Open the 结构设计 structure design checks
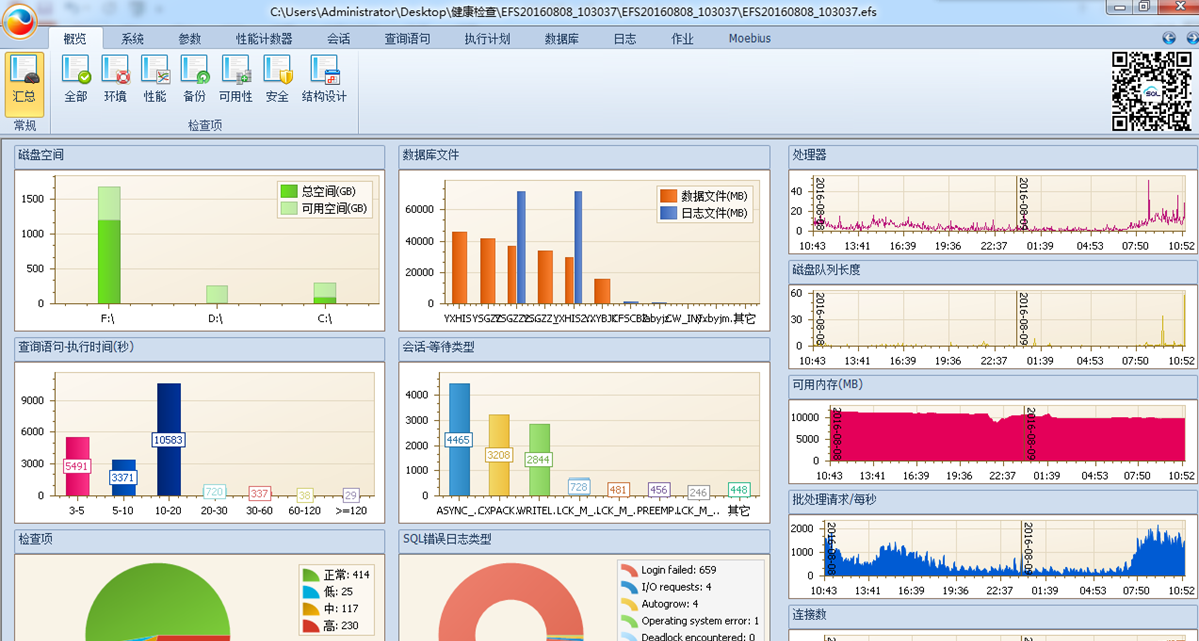The height and width of the screenshot is (641, 1199). tap(324, 79)
